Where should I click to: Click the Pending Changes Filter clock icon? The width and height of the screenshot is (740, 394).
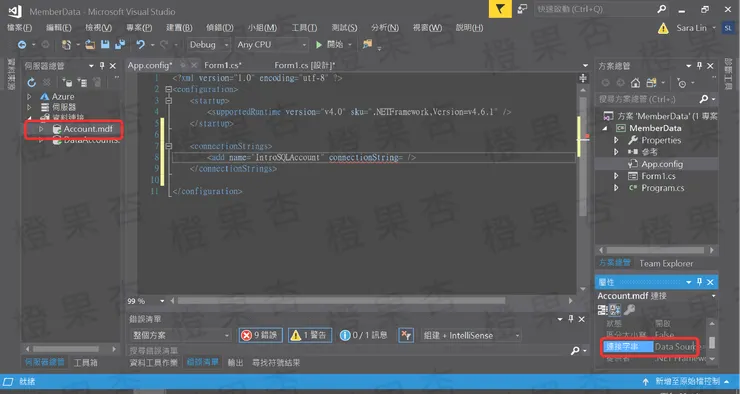(681, 83)
